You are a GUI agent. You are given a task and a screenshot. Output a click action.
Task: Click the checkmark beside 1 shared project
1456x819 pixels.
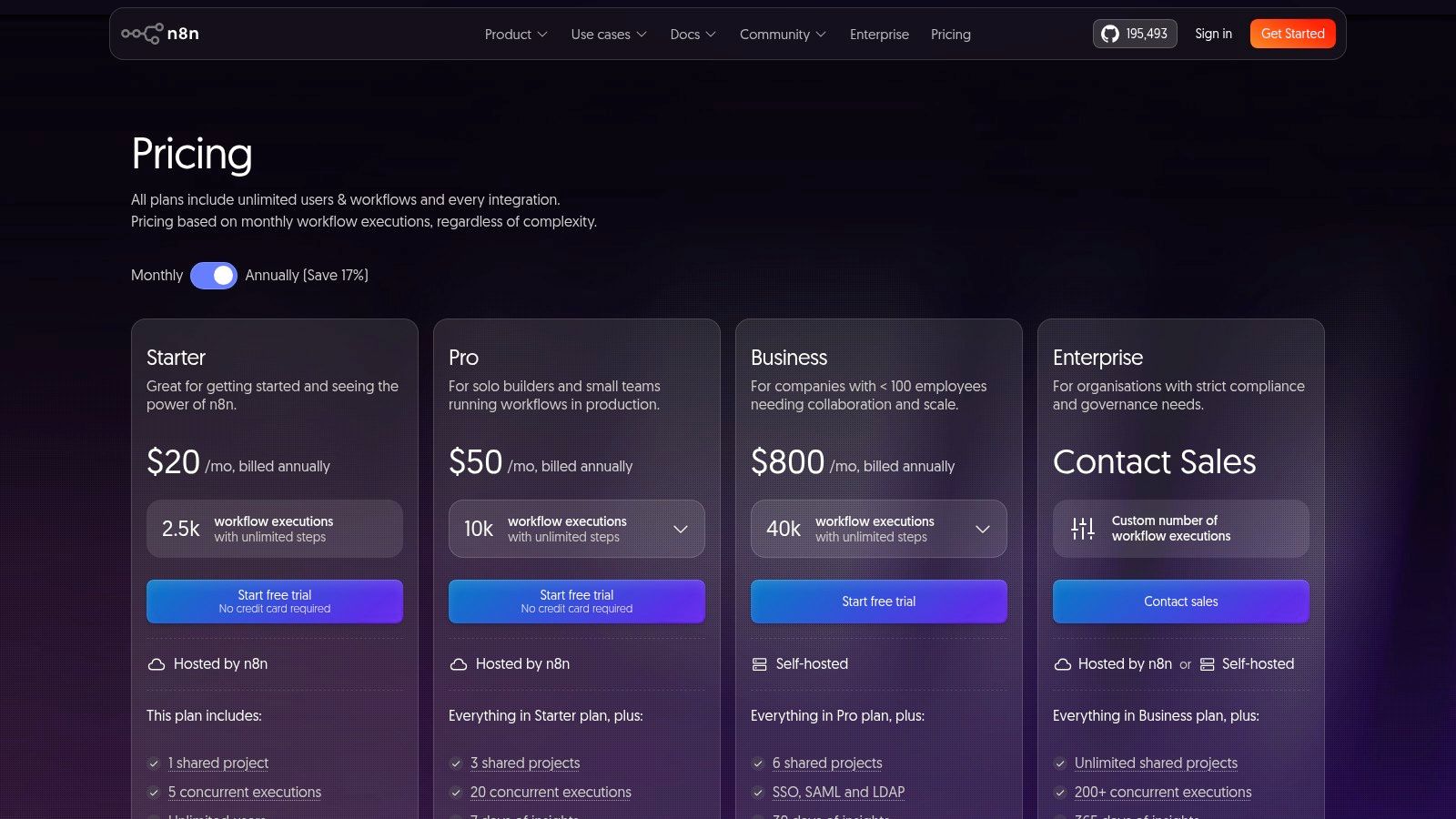pyautogui.click(x=154, y=763)
